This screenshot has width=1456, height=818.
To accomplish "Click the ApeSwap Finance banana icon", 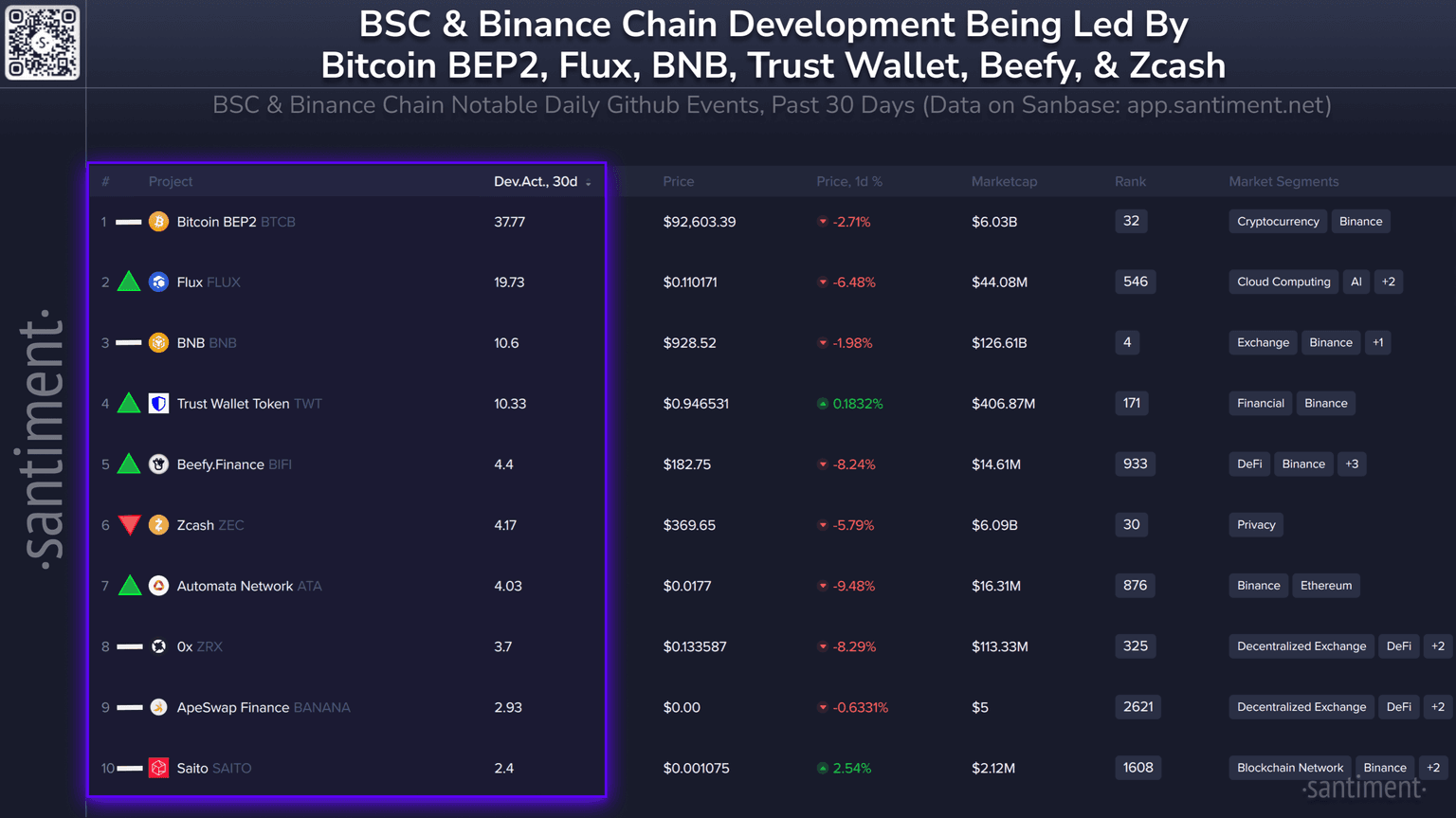I will [158, 707].
